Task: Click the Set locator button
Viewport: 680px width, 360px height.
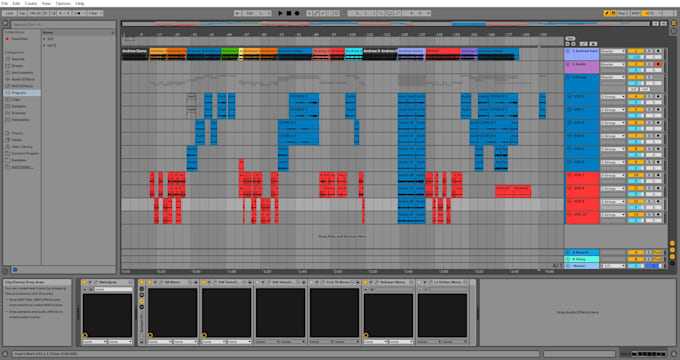Action: click(570, 39)
